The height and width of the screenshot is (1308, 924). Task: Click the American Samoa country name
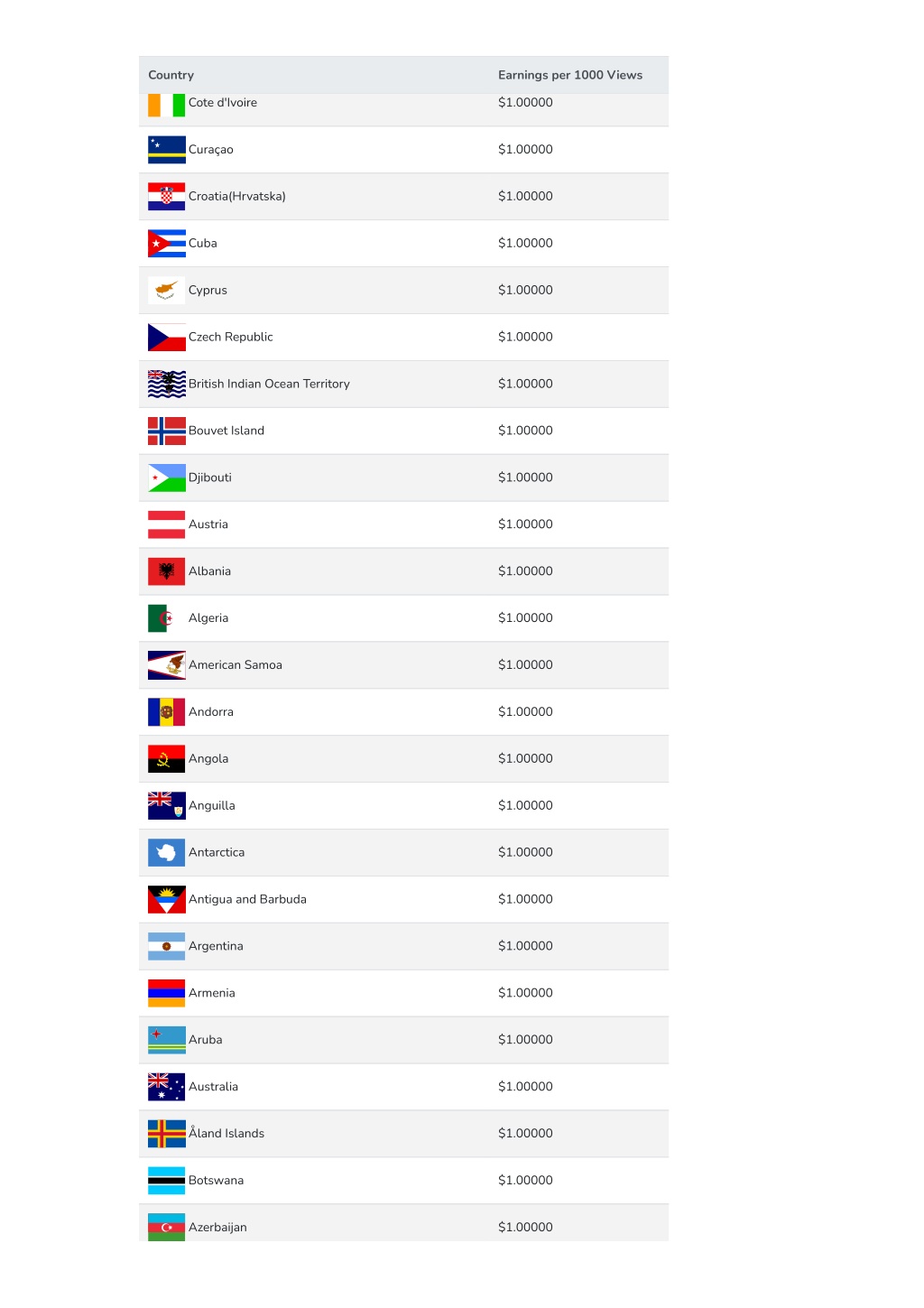(x=236, y=665)
